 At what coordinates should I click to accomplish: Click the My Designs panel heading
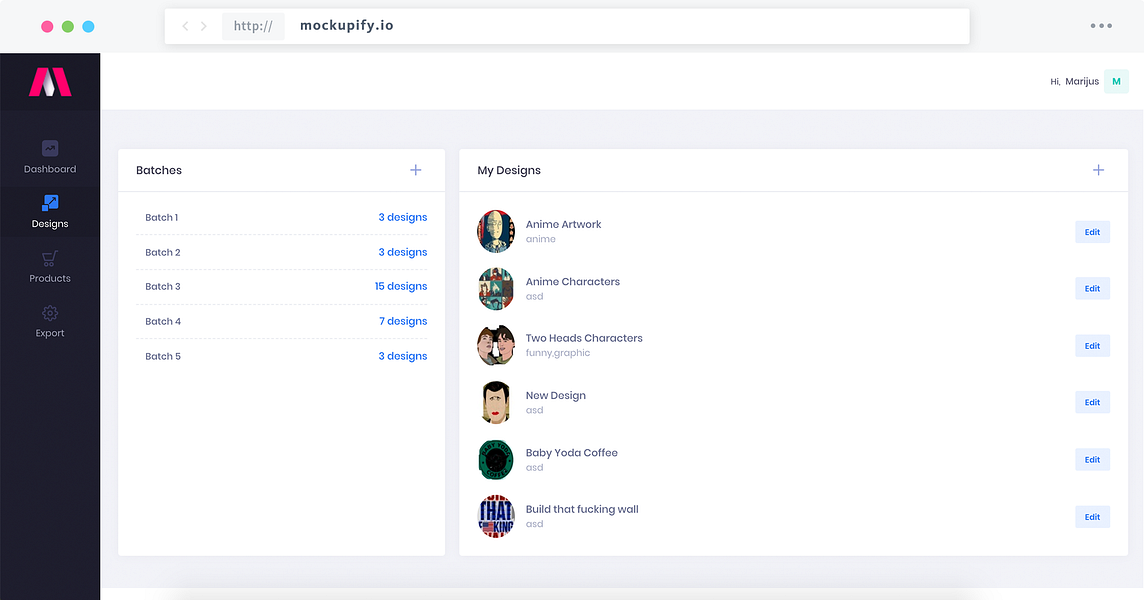coord(509,171)
